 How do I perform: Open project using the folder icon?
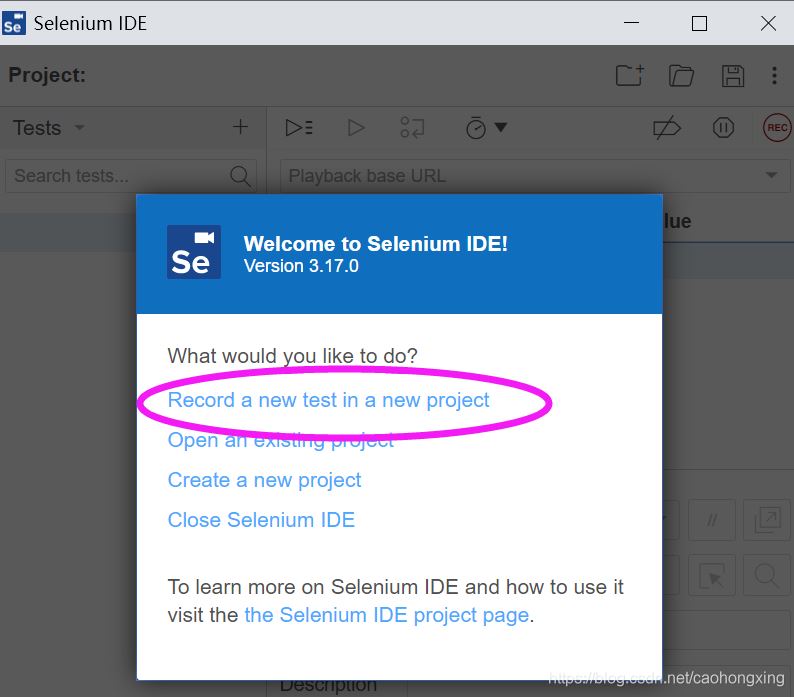pos(681,76)
